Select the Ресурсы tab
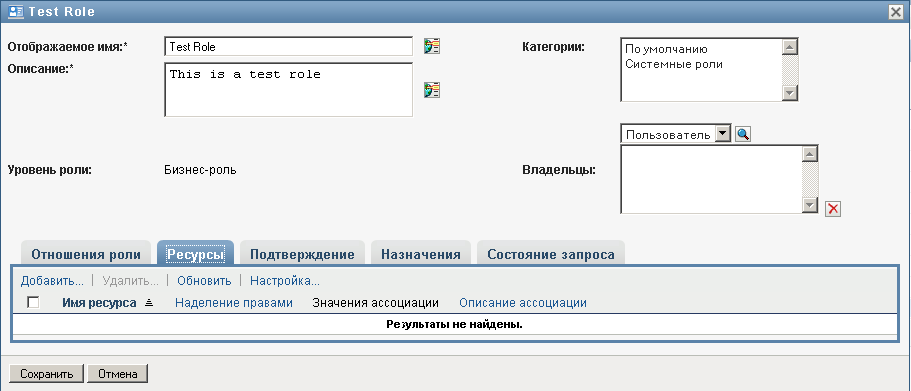The image size is (911, 391). 195,254
